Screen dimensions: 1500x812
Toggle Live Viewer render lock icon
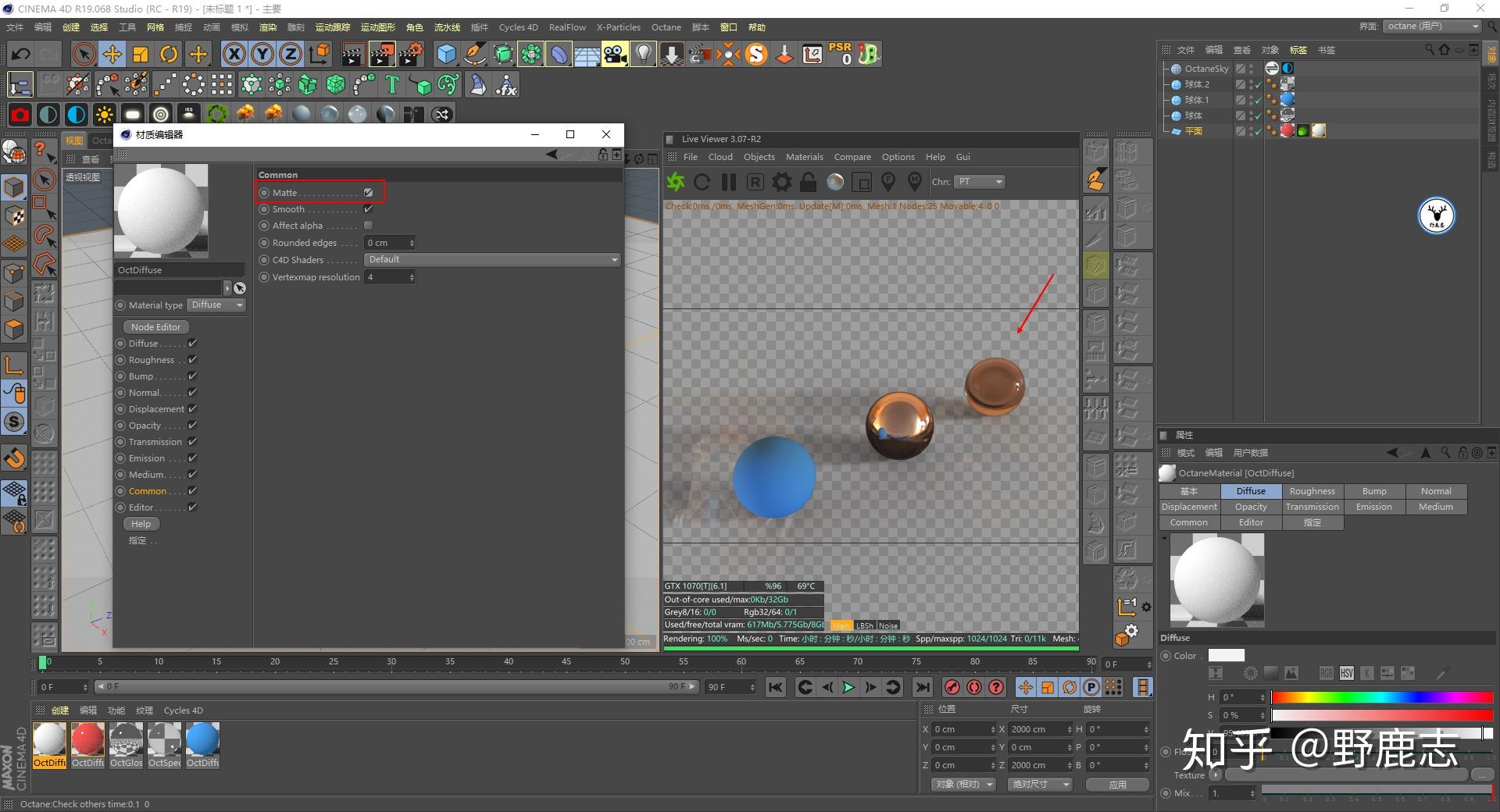809,182
